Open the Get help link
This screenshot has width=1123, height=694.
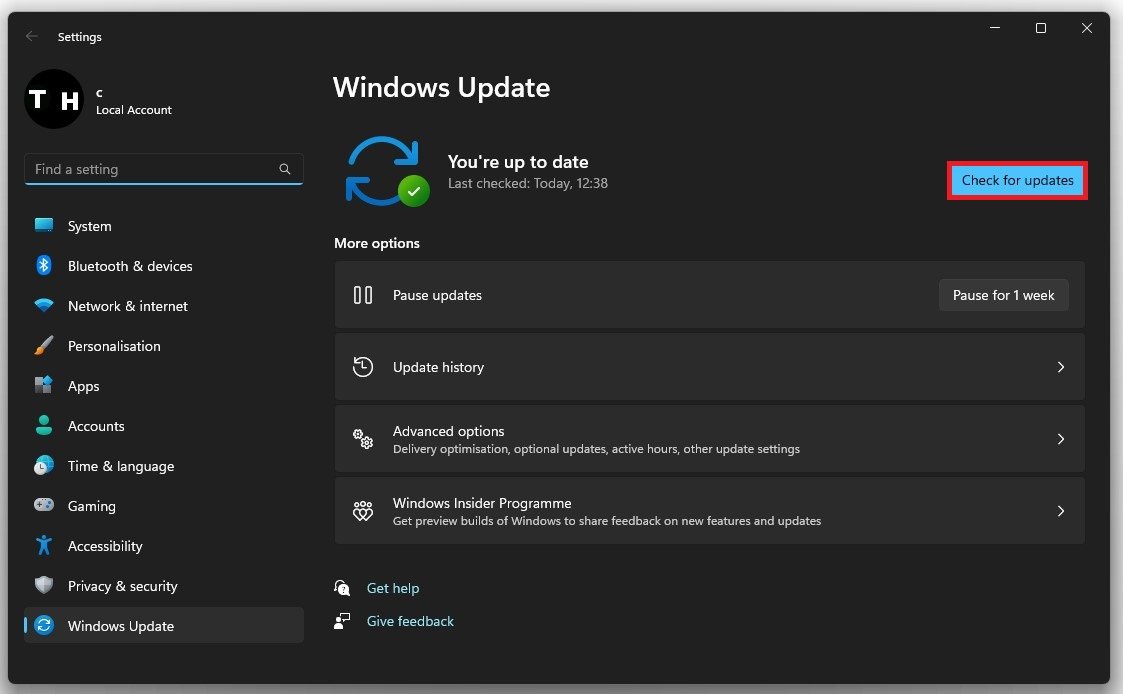[393, 588]
